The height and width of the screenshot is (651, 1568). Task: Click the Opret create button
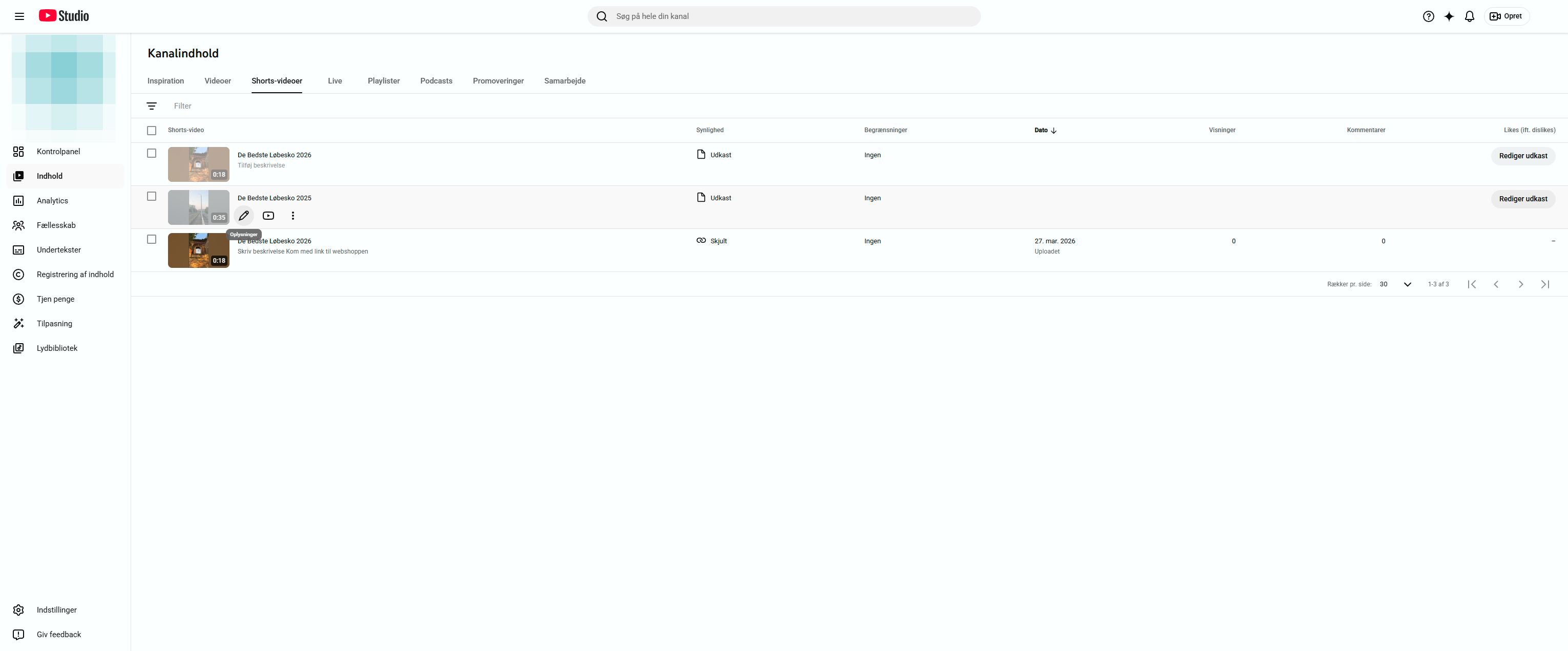coord(1506,16)
